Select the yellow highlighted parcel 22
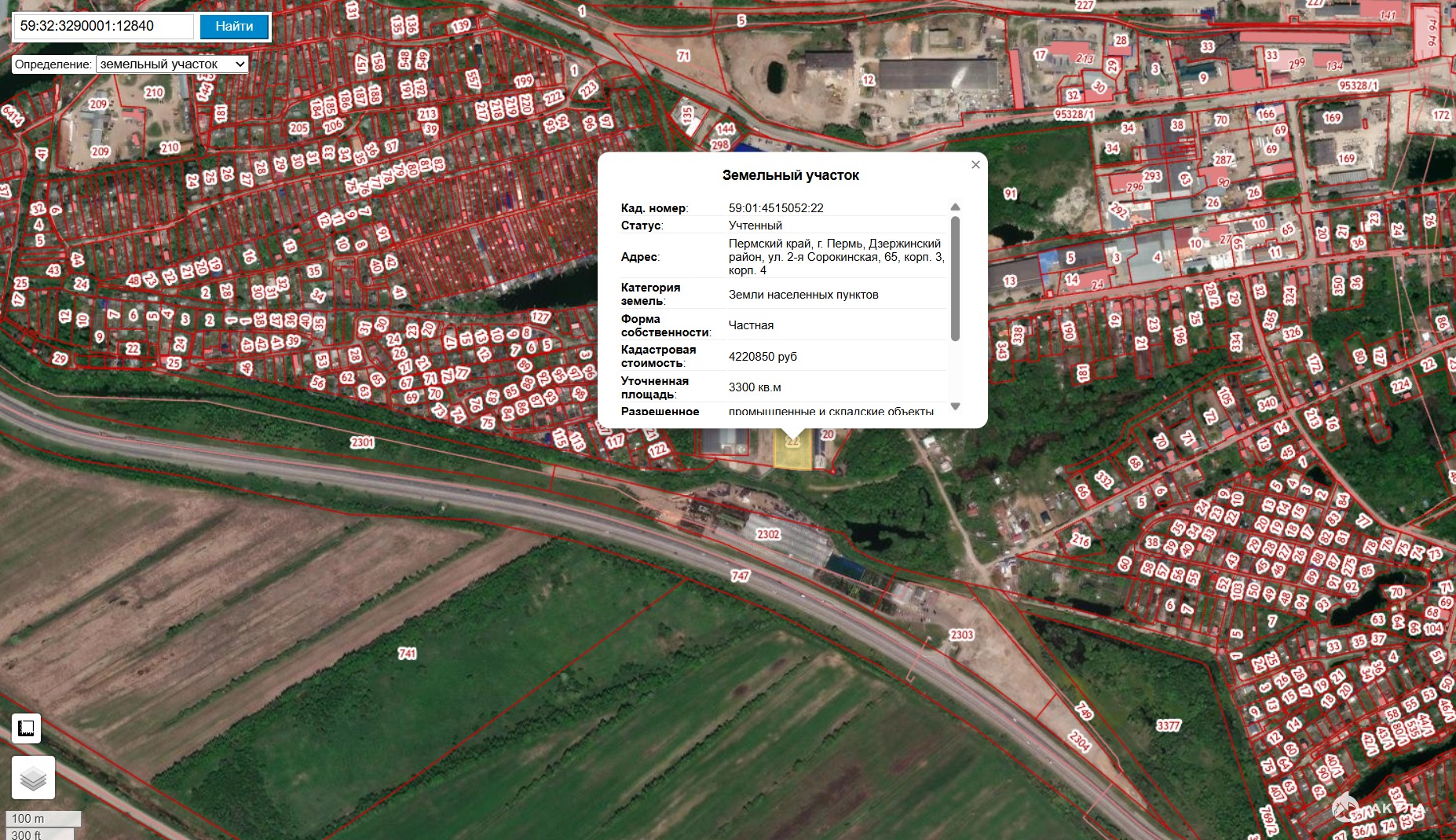 [x=792, y=453]
